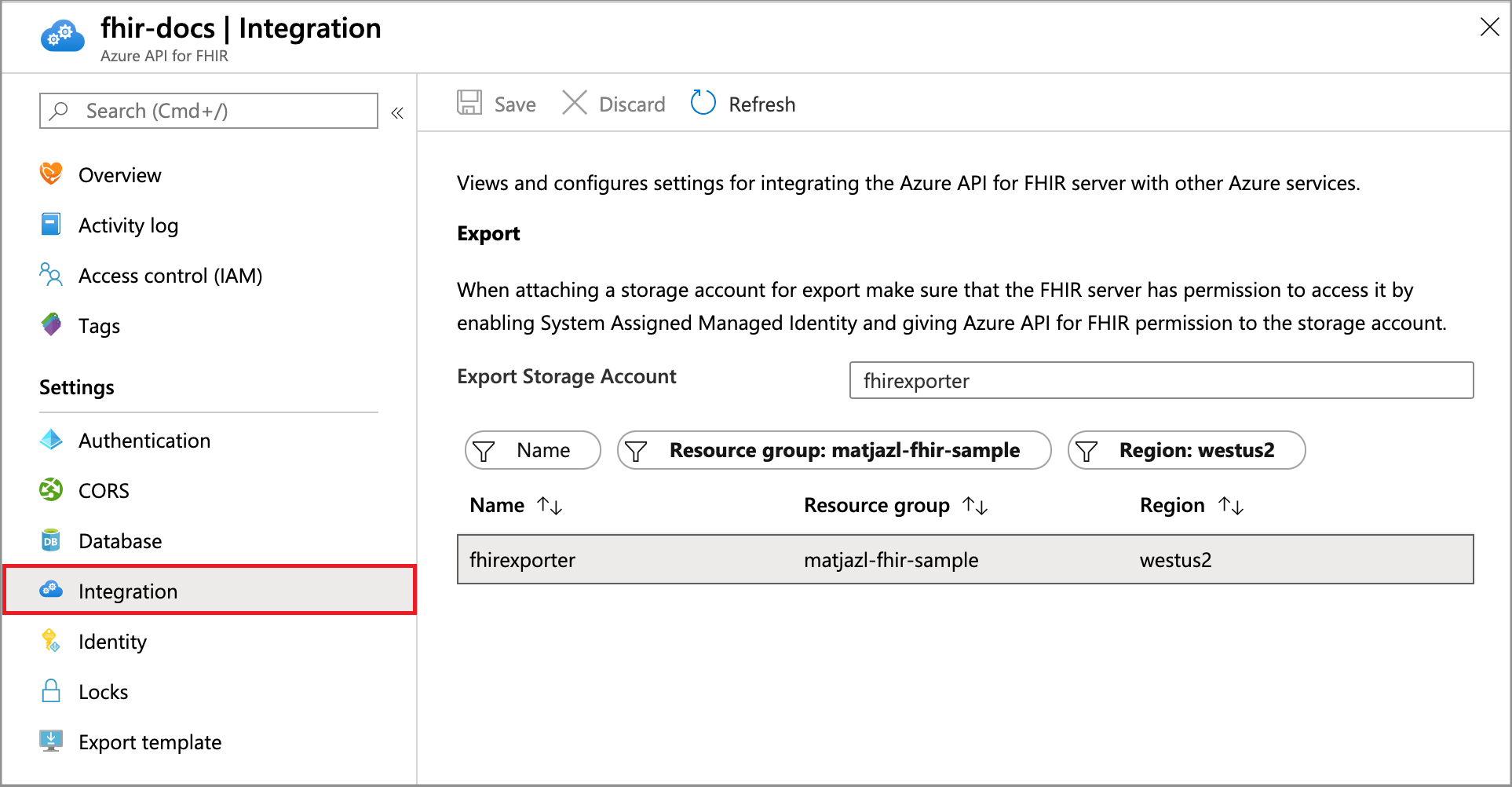The height and width of the screenshot is (787, 1512).
Task: Open the Activity log page
Action: pos(128,225)
